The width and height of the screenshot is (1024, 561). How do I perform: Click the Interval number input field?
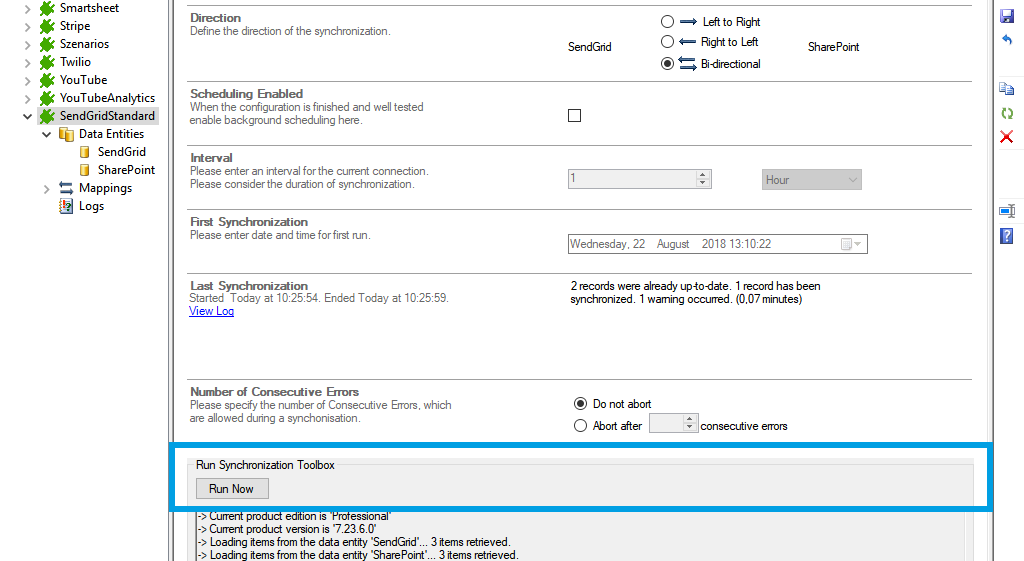(632, 179)
